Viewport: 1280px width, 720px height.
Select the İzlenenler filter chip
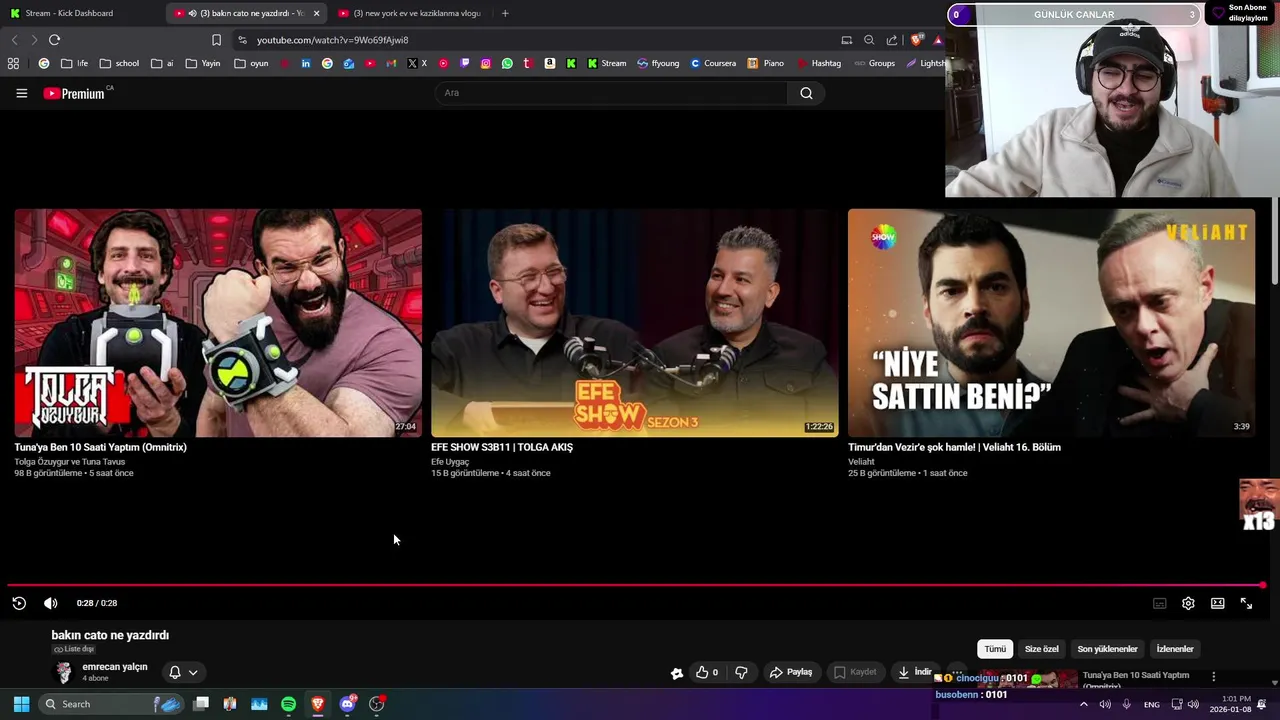1175,649
